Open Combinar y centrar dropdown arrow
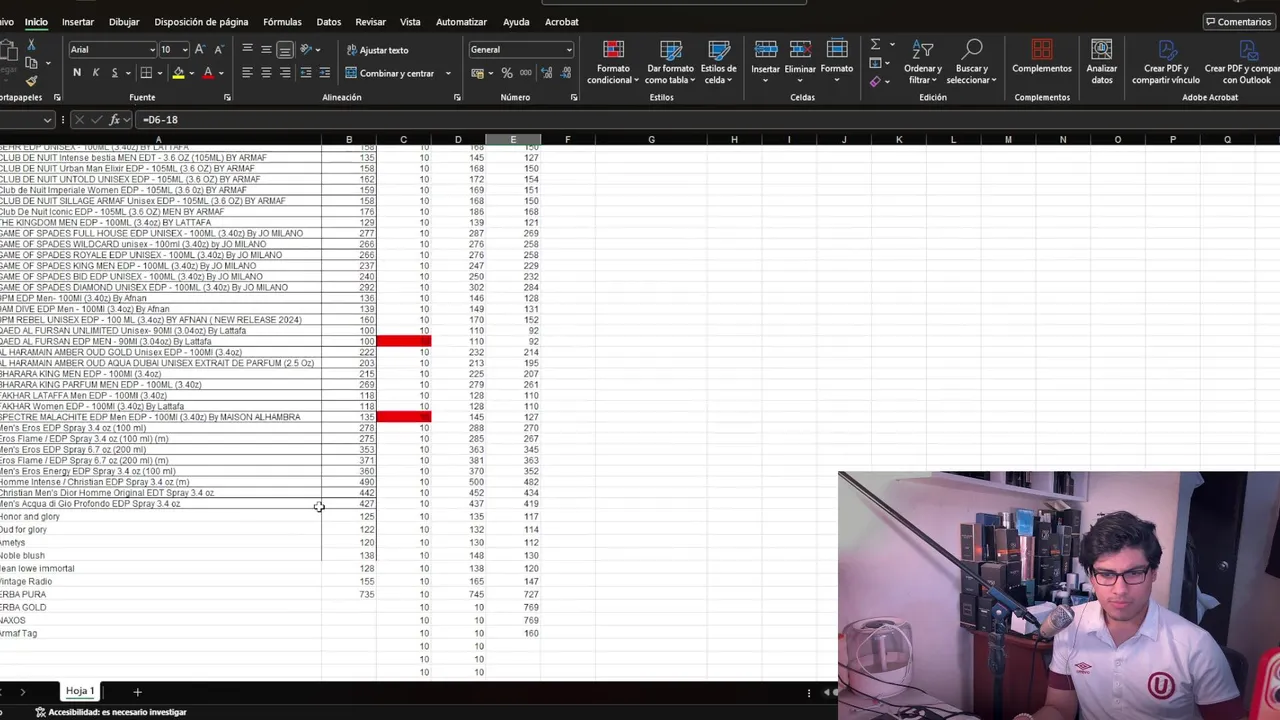Screen dimensions: 1280x720 [448, 73]
